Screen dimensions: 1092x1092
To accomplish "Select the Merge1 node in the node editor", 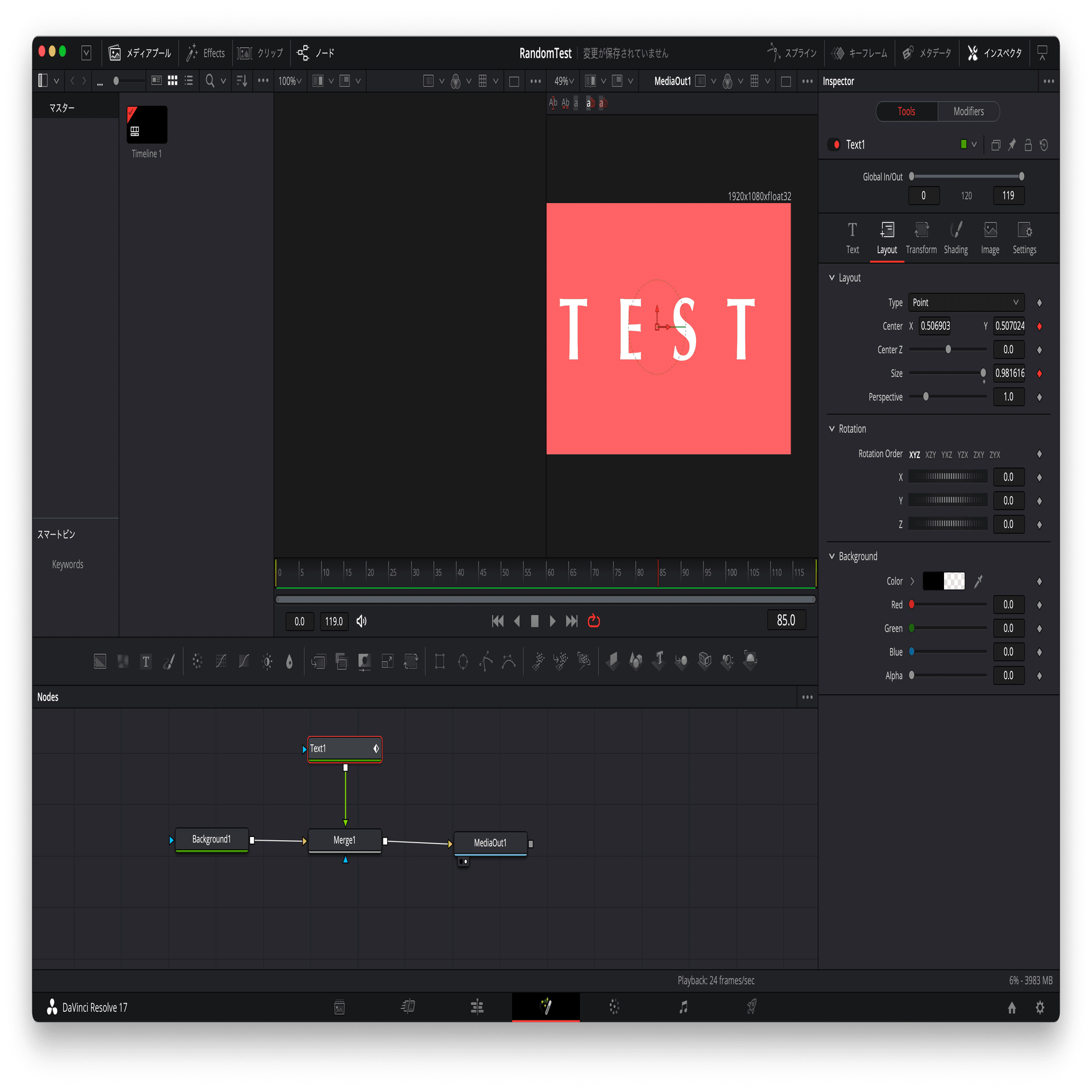I will [x=344, y=840].
